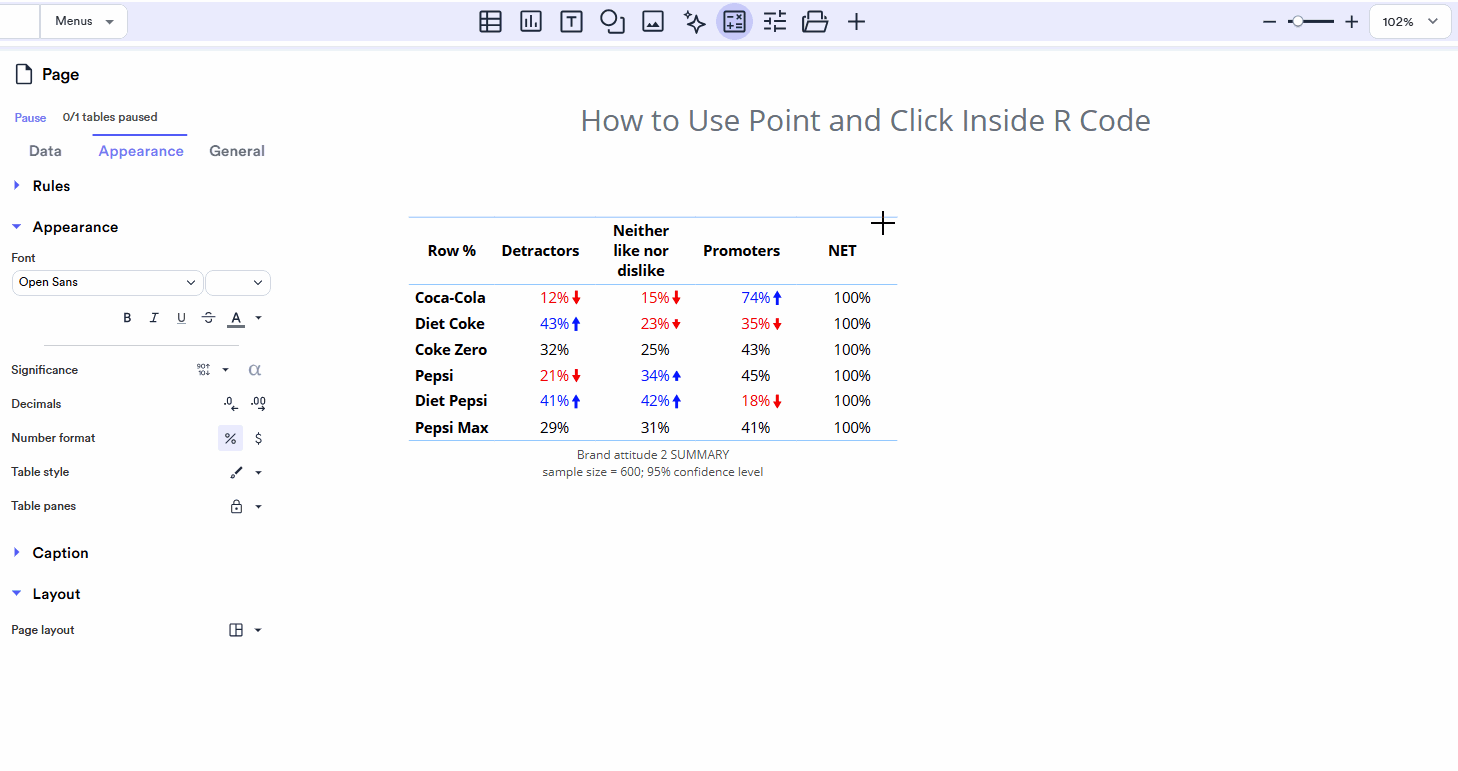1458x771 pixels.
Task: Select the Diet Coke row label
Action: (x=450, y=324)
